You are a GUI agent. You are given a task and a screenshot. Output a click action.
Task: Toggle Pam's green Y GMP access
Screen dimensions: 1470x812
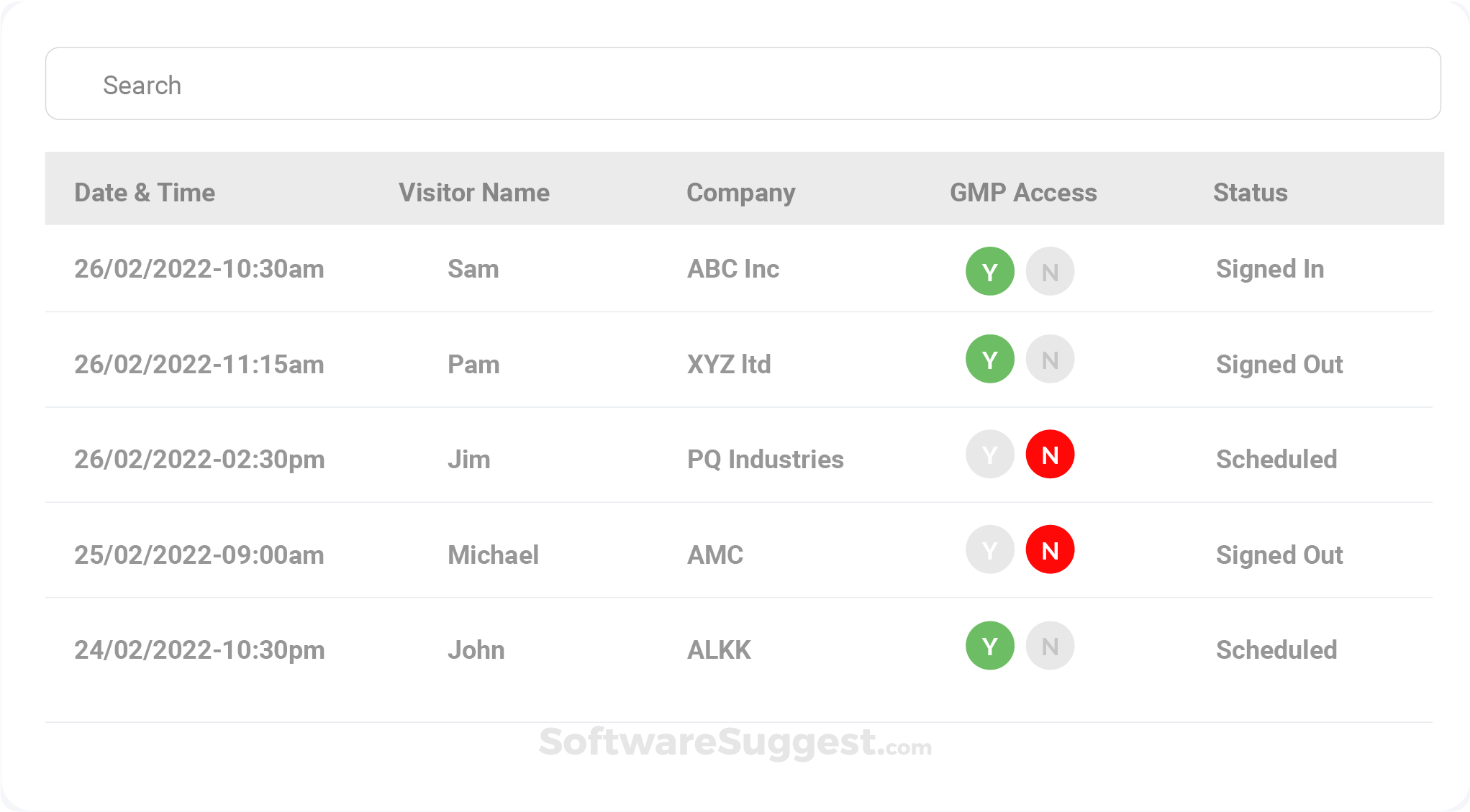989,359
